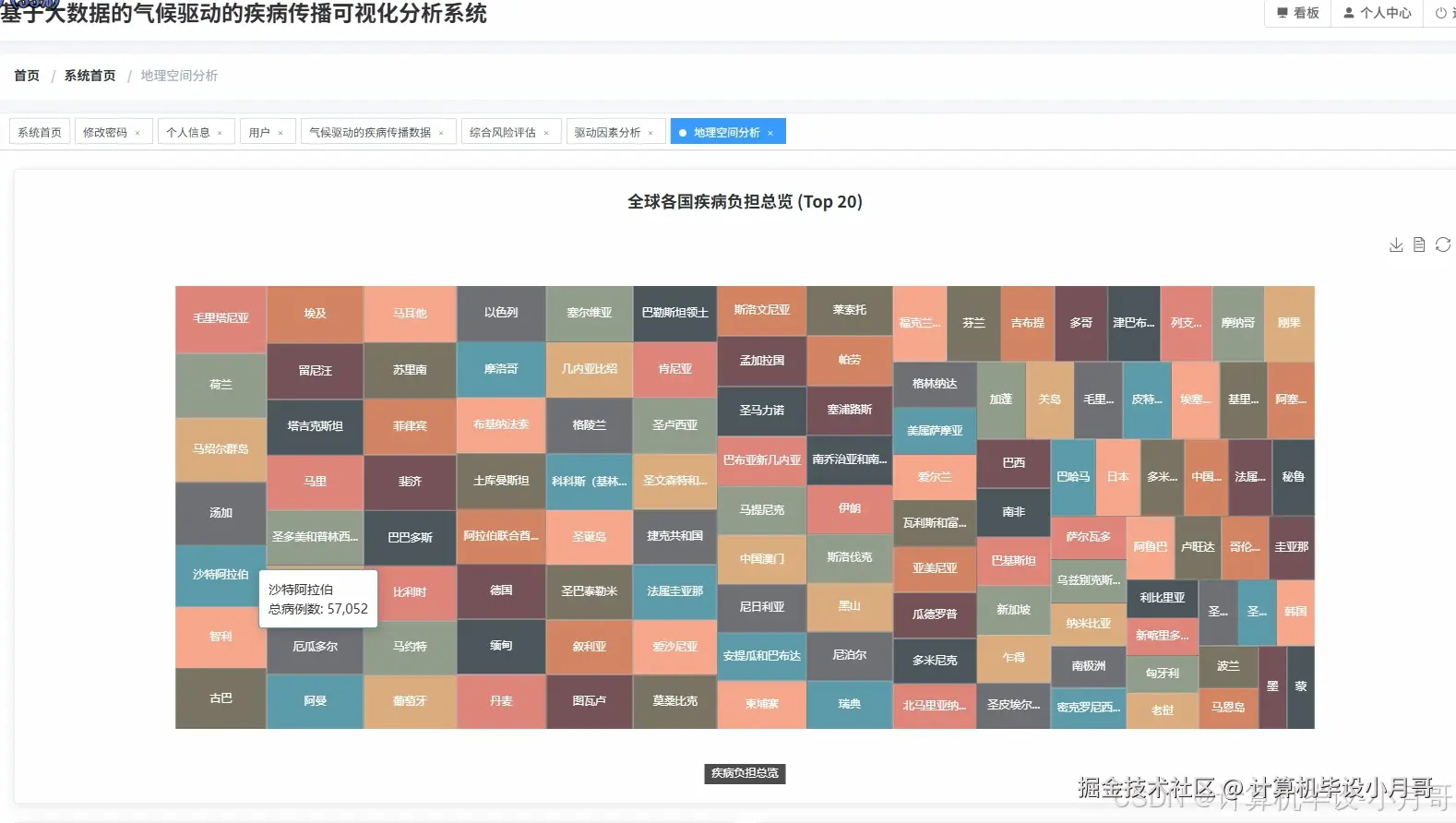
Task: Select the 刚果 treemap block
Action: pos(1289,323)
